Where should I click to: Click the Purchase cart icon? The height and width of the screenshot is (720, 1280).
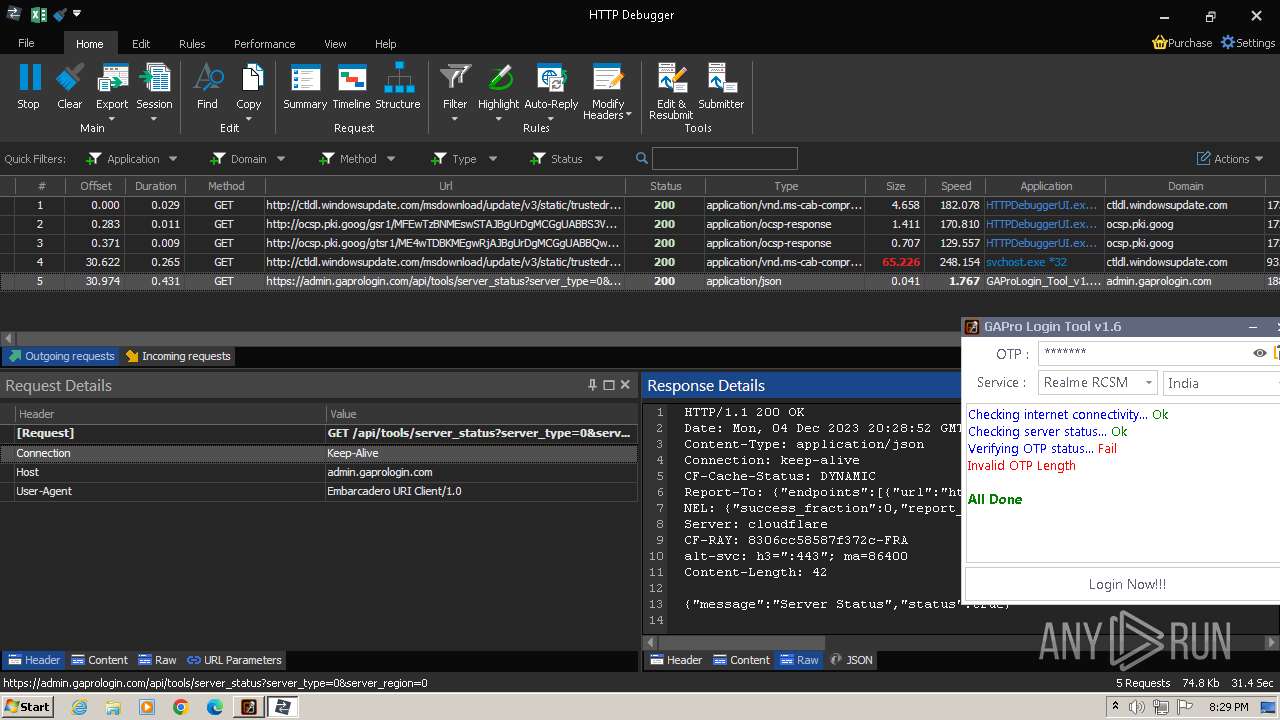tap(1160, 43)
